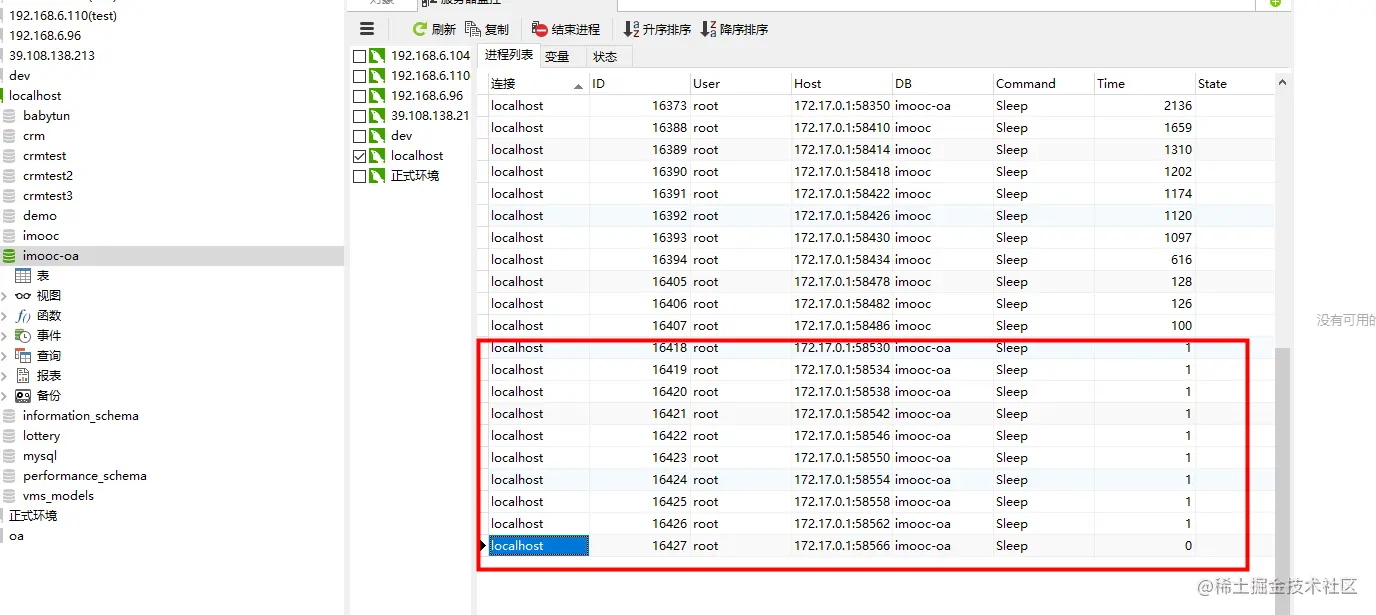
Task: Select the lottery database icon
Action: point(10,436)
